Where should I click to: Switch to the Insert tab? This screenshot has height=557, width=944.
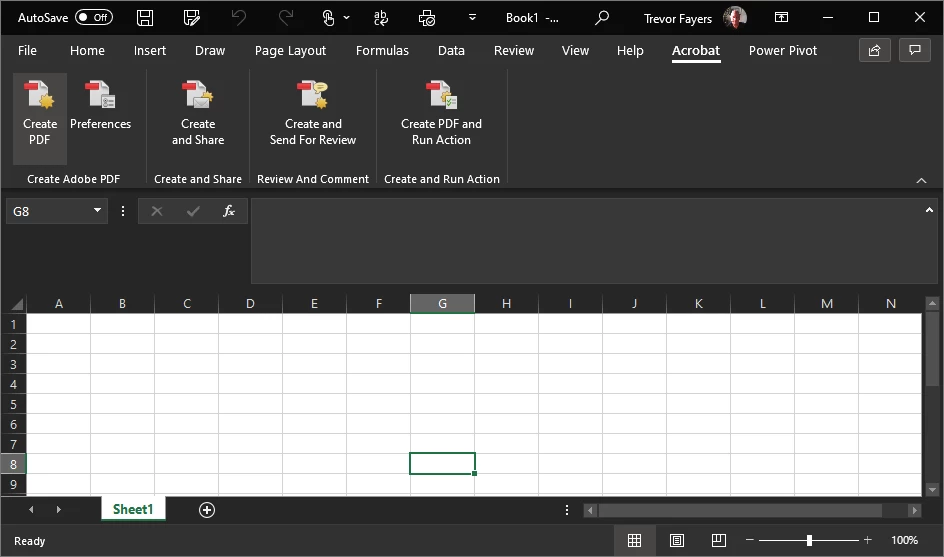click(x=150, y=51)
